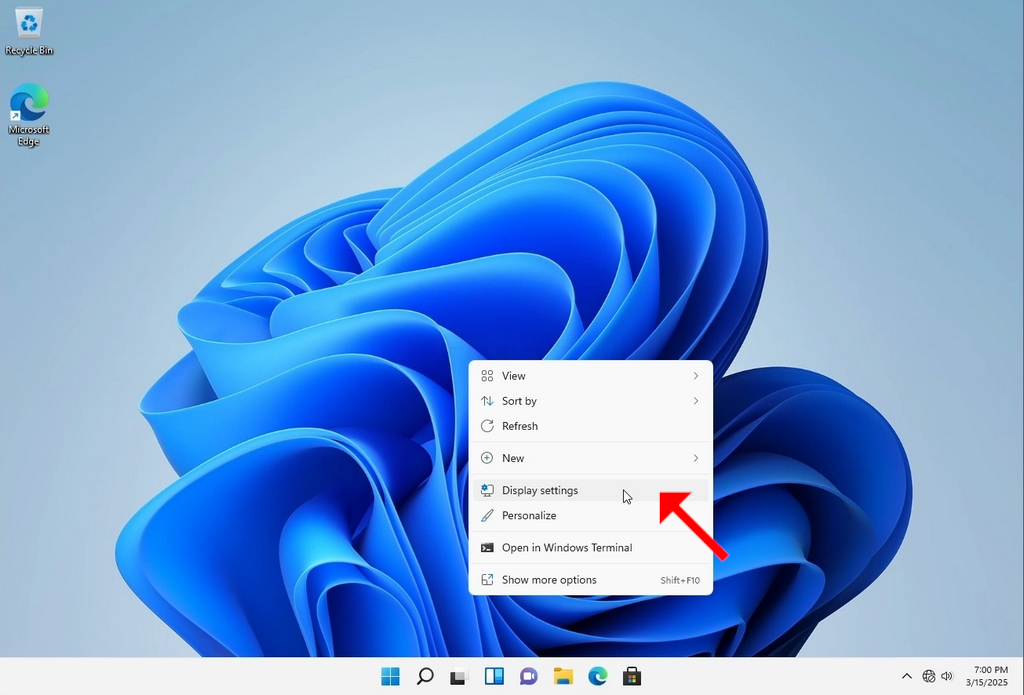Choose Refresh from the context menu
The width and height of the screenshot is (1024, 695).
(x=590, y=426)
